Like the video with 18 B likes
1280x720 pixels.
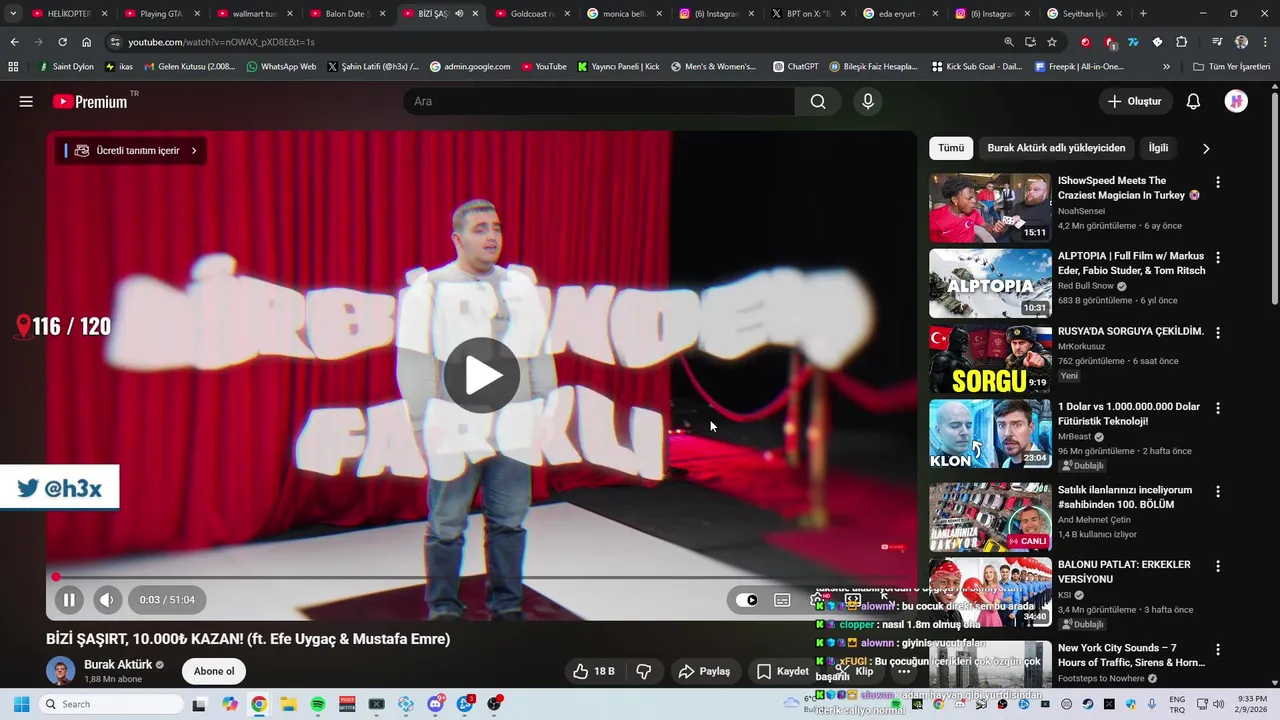tap(594, 671)
